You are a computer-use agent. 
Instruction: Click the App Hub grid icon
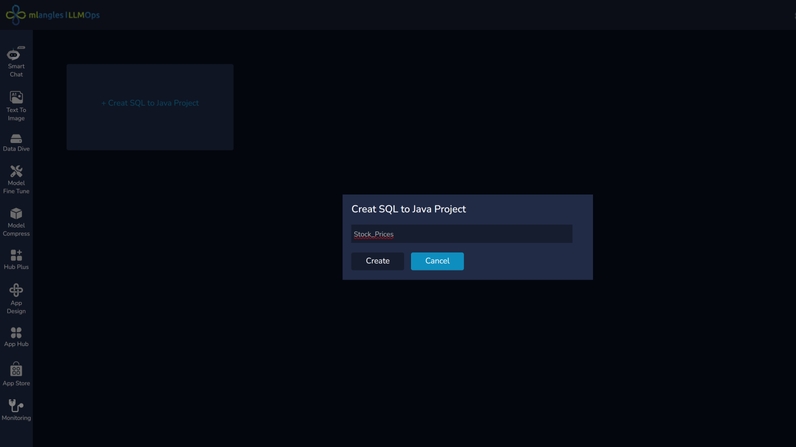tap(16, 332)
